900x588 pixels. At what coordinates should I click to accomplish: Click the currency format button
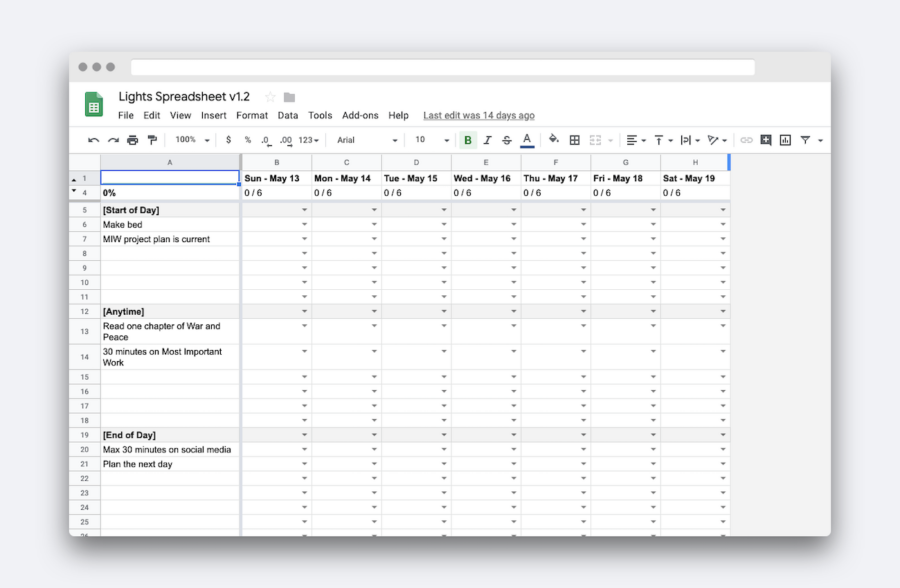[x=229, y=140]
